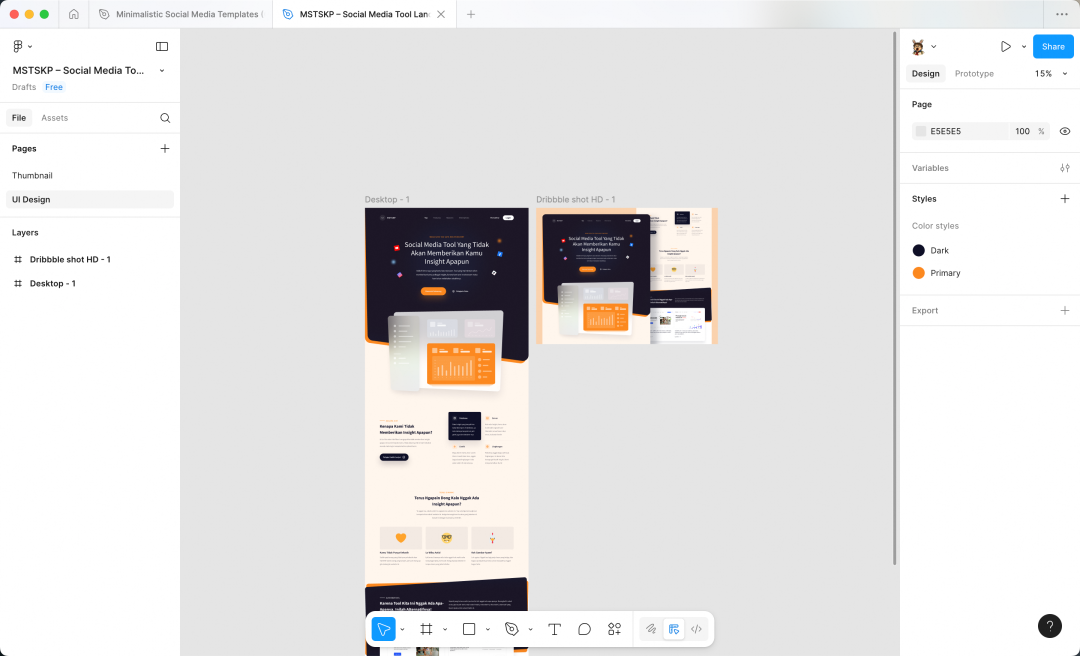Select the Frame tool
Screen dimensions: 1080x656
pos(426,628)
